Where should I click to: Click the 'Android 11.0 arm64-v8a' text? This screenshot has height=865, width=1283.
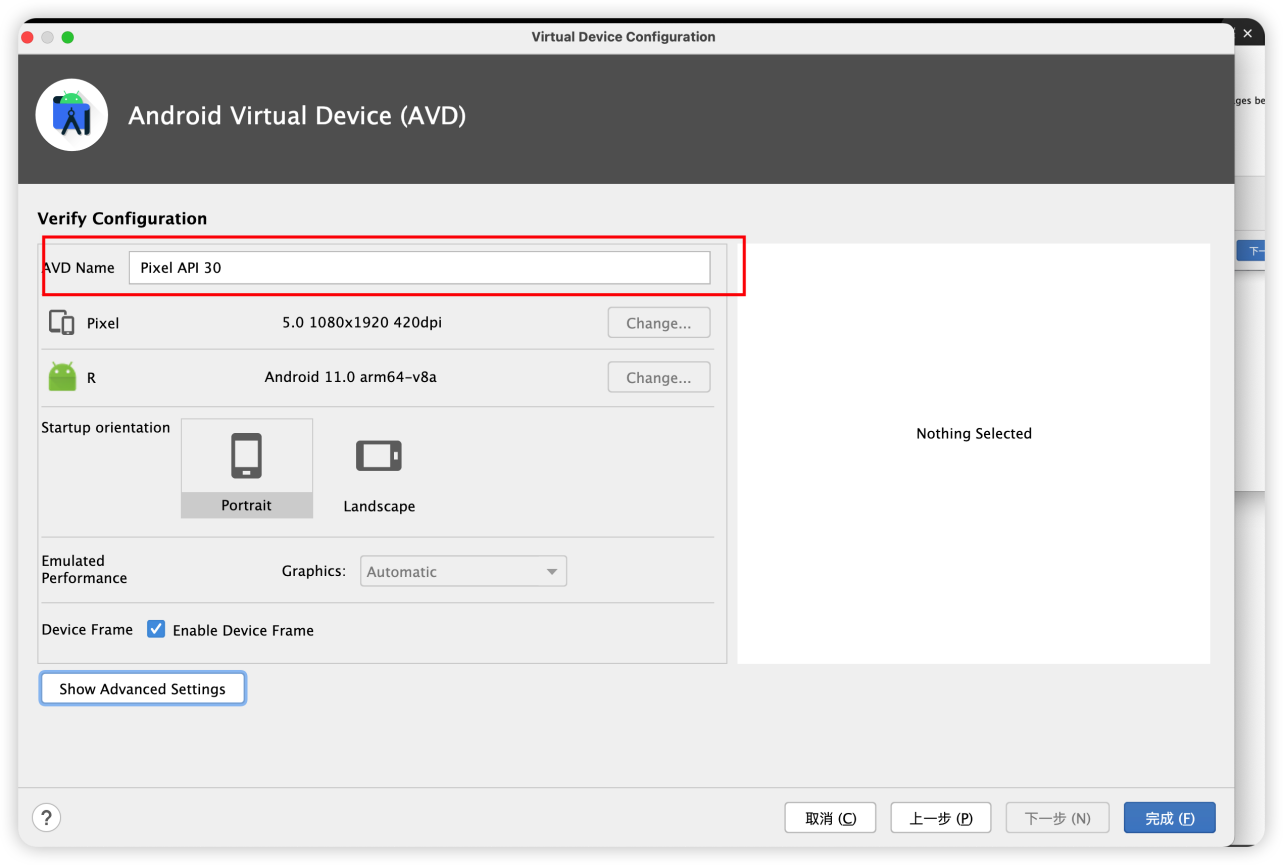pyautogui.click(x=351, y=377)
